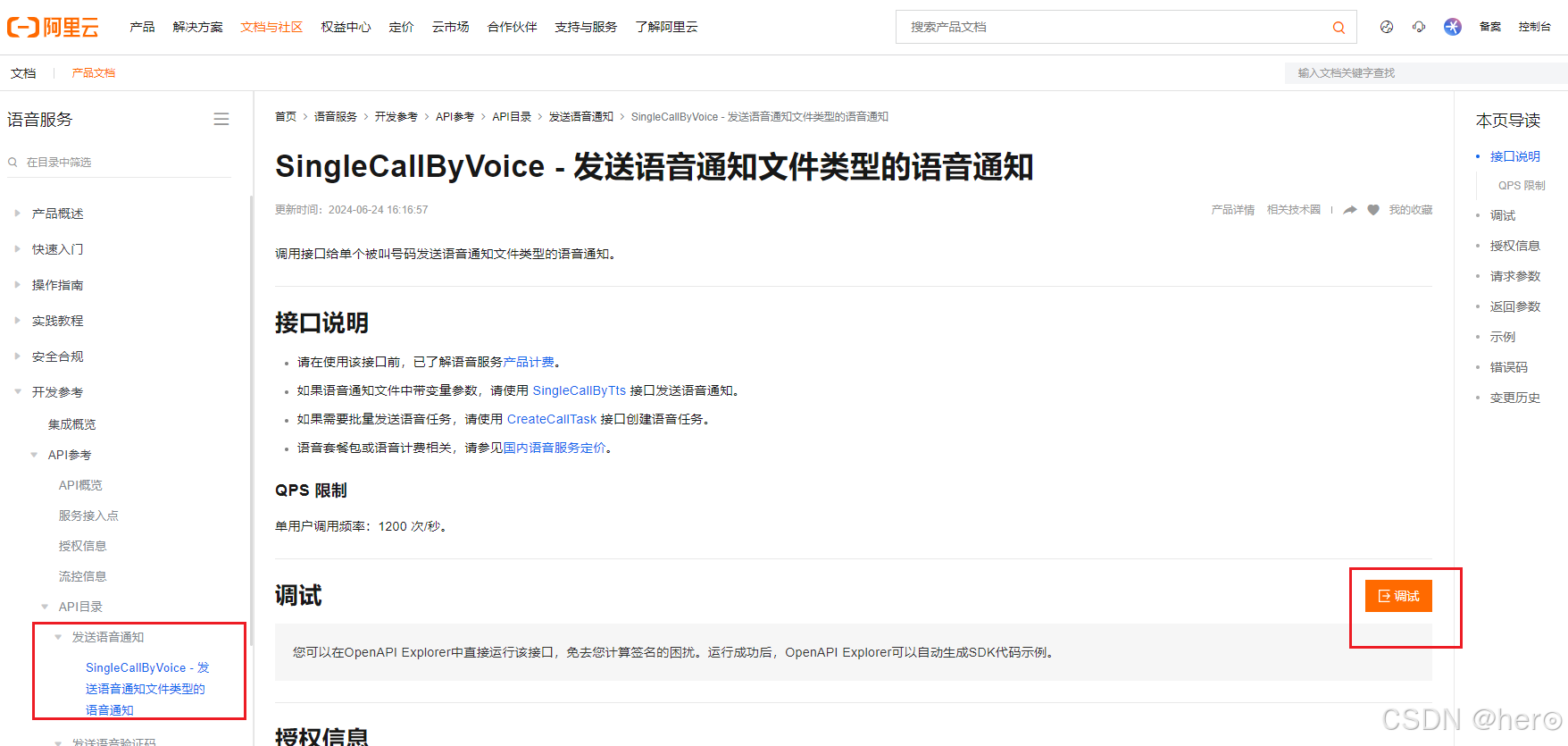The width and height of the screenshot is (1568, 746).
Task: Collapse sidebar using the hamburger menu icon
Action: point(221,120)
